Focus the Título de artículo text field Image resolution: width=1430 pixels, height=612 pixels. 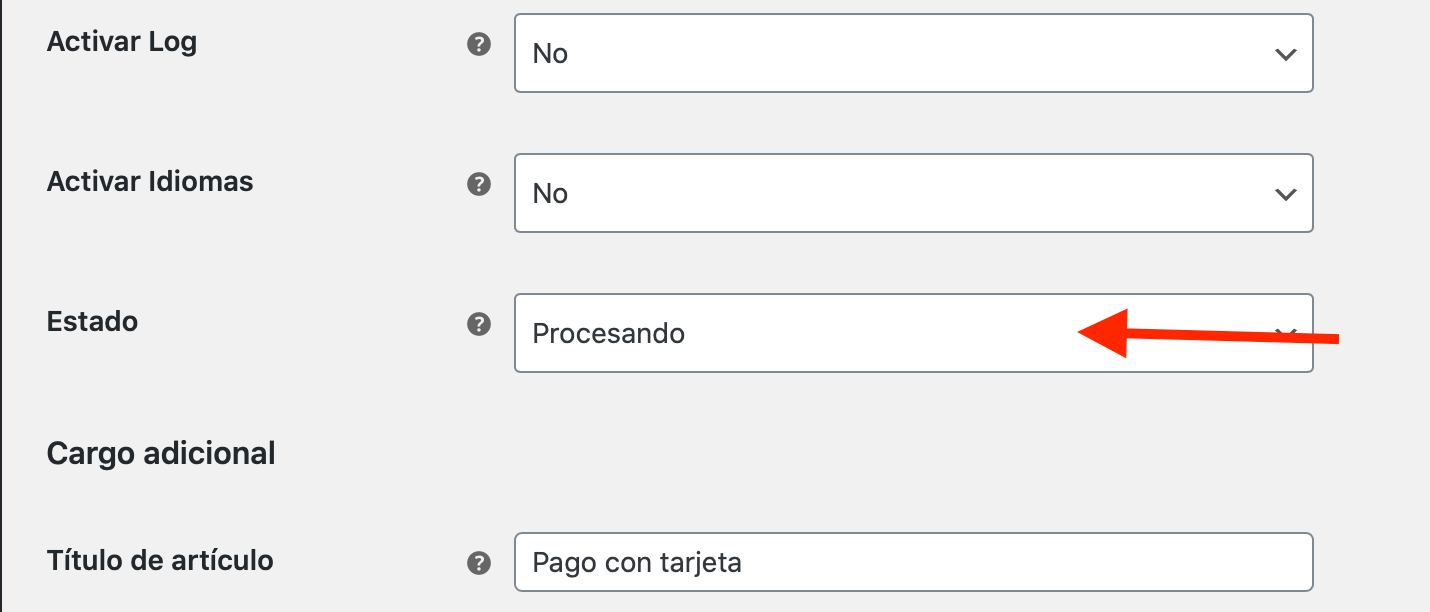tap(913, 562)
